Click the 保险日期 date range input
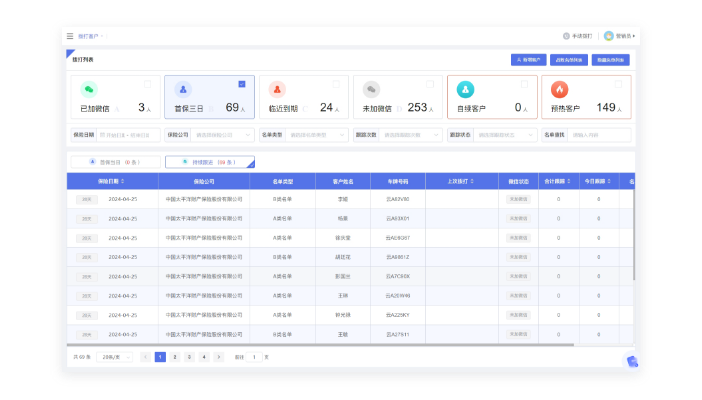This screenshot has width=702, height=400. [x=128, y=134]
